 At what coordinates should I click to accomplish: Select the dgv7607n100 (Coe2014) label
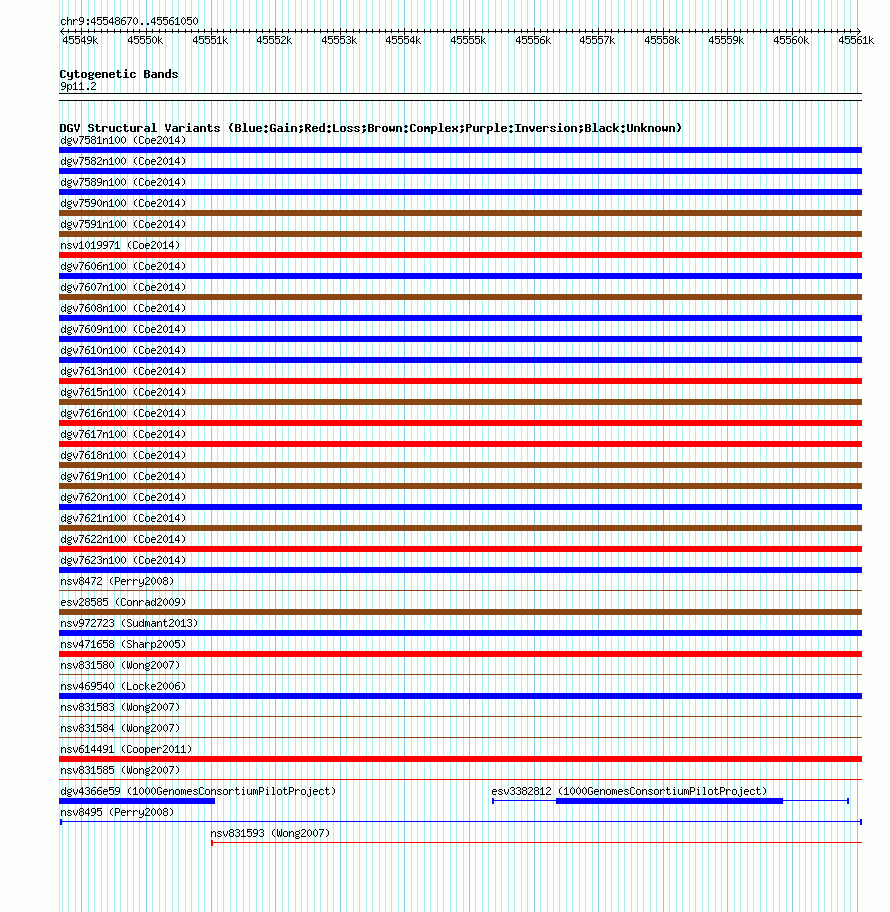(x=123, y=287)
